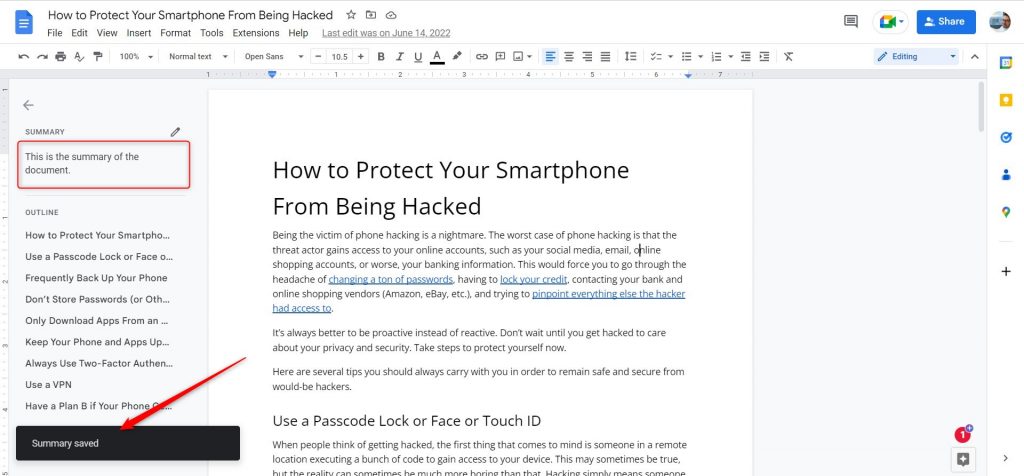1024x476 pixels.
Task: Insert a numbered list
Action: 716,57
